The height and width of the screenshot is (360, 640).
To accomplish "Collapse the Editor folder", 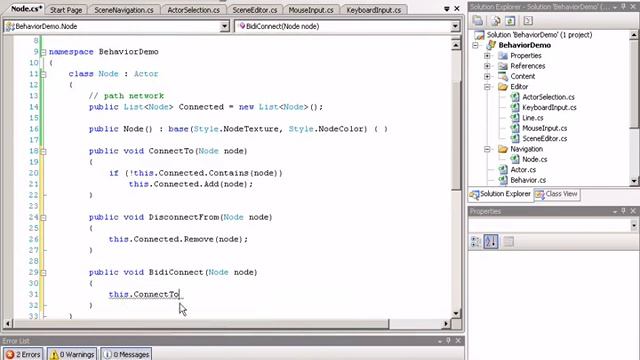I will [x=487, y=87].
